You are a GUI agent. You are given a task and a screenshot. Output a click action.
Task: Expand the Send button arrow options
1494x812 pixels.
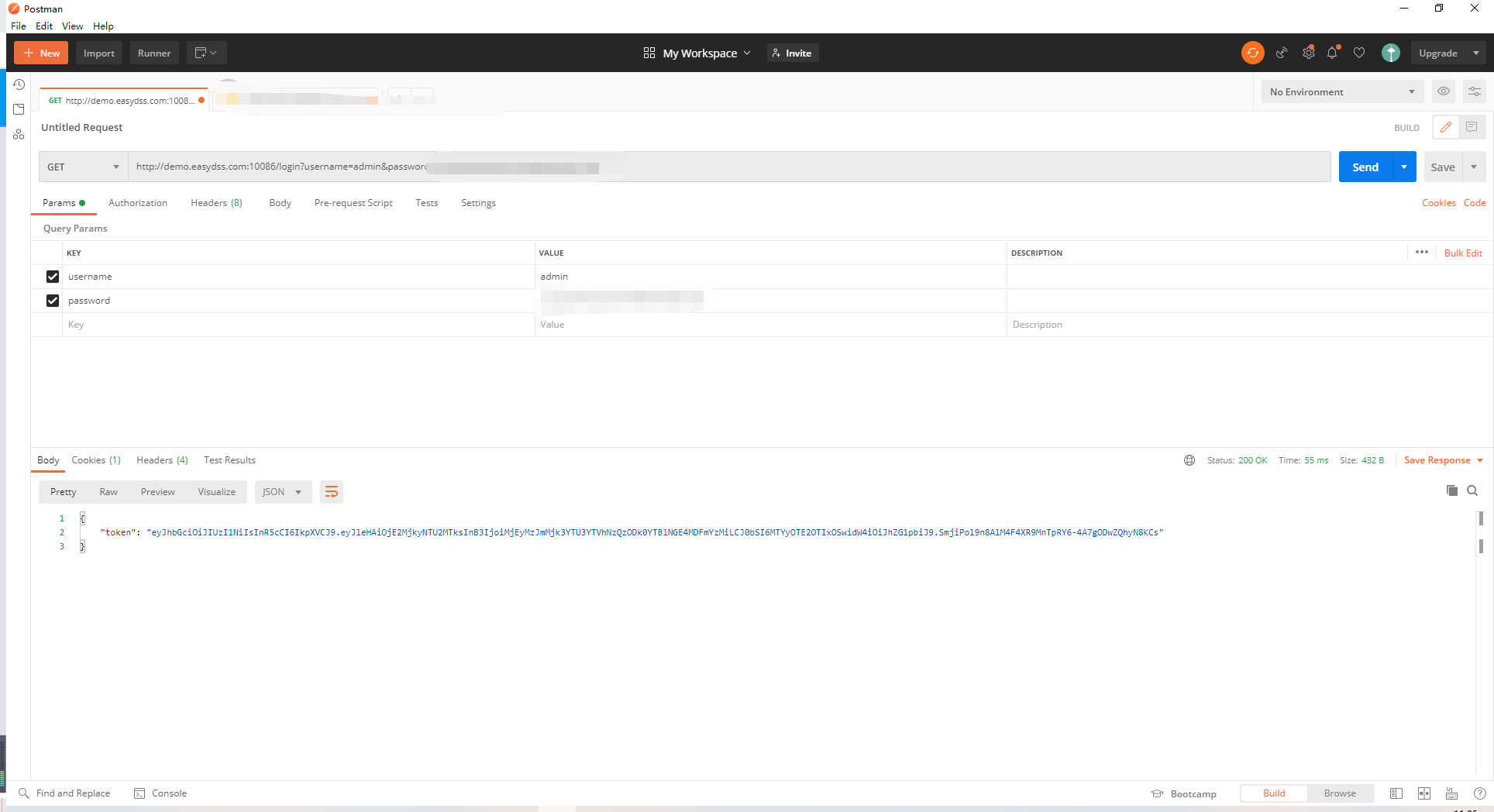click(1404, 167)
